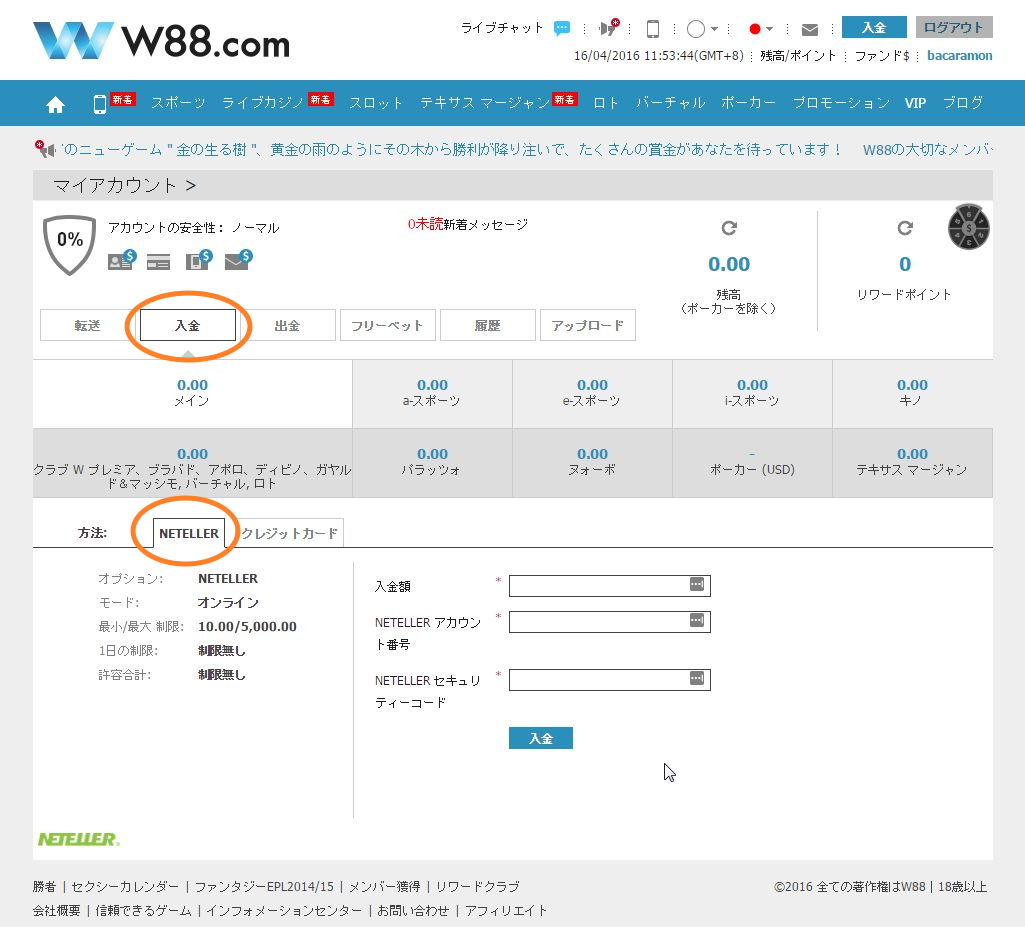Open the ポーカー menu
Viewport: 1025px width, 927px height.
(x=748, y=103)
